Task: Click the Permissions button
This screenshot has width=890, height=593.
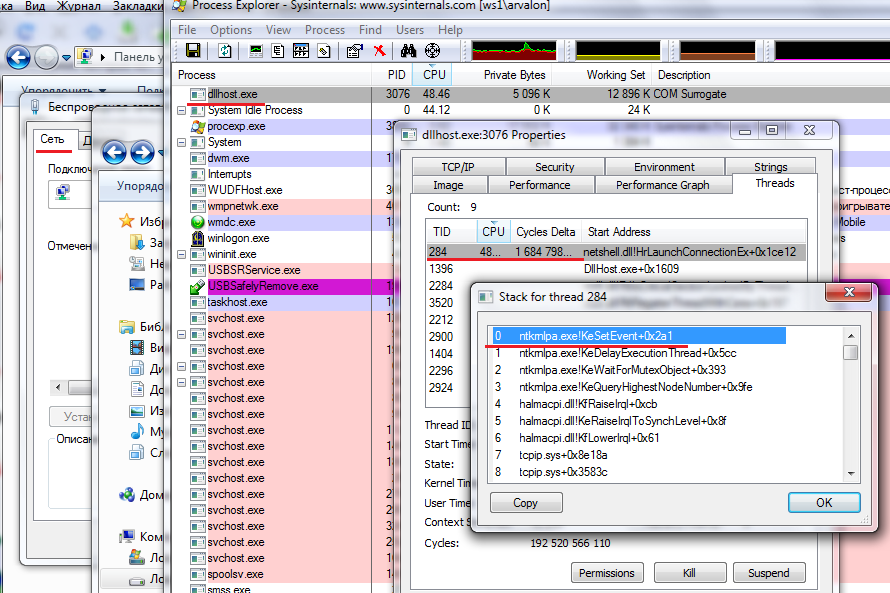Action: (607, 573)
